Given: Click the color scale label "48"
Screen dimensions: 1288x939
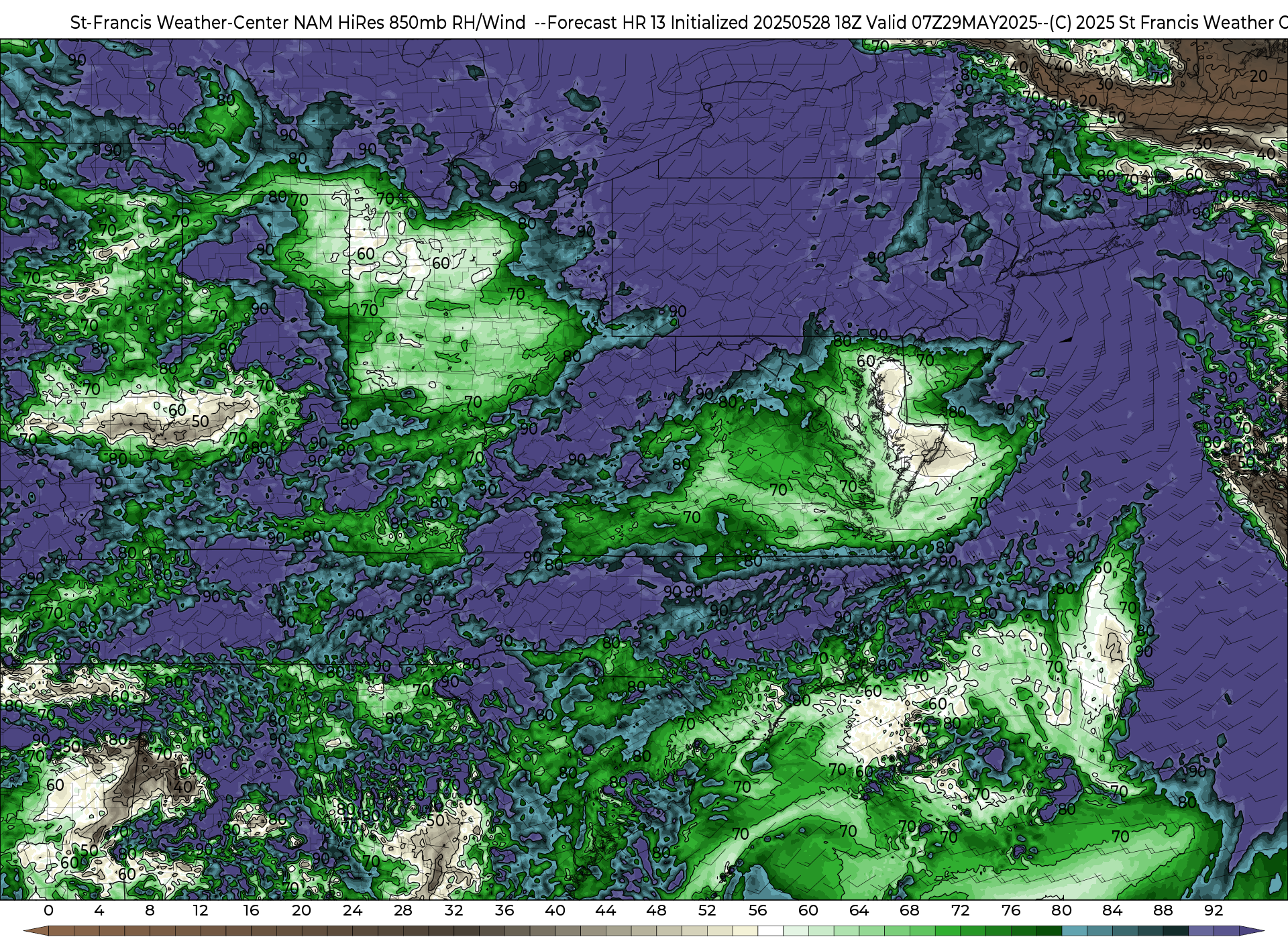Looking at the screenshot, I should pyautogui.click(x=656, y=910).
